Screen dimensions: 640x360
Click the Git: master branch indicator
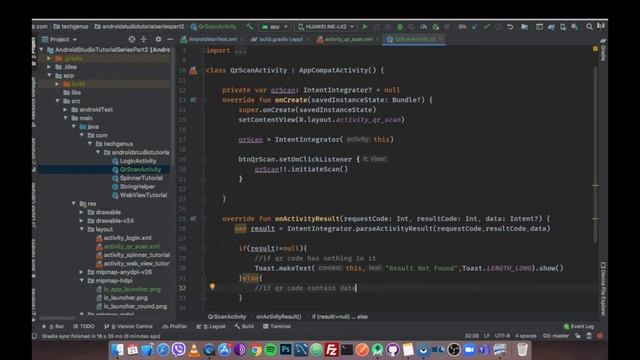[556, 336]
